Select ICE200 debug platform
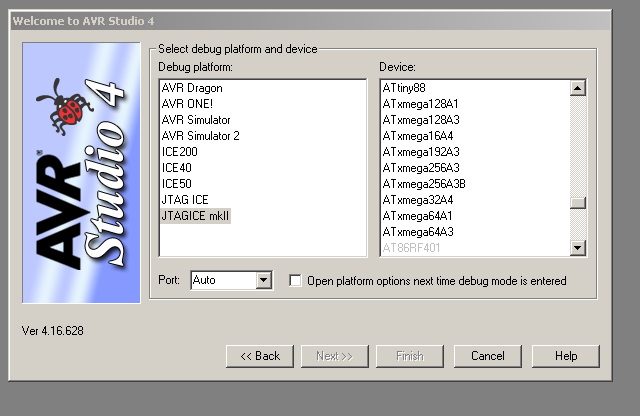This screenshot has height=416, width=640. (x=180, y=151)
